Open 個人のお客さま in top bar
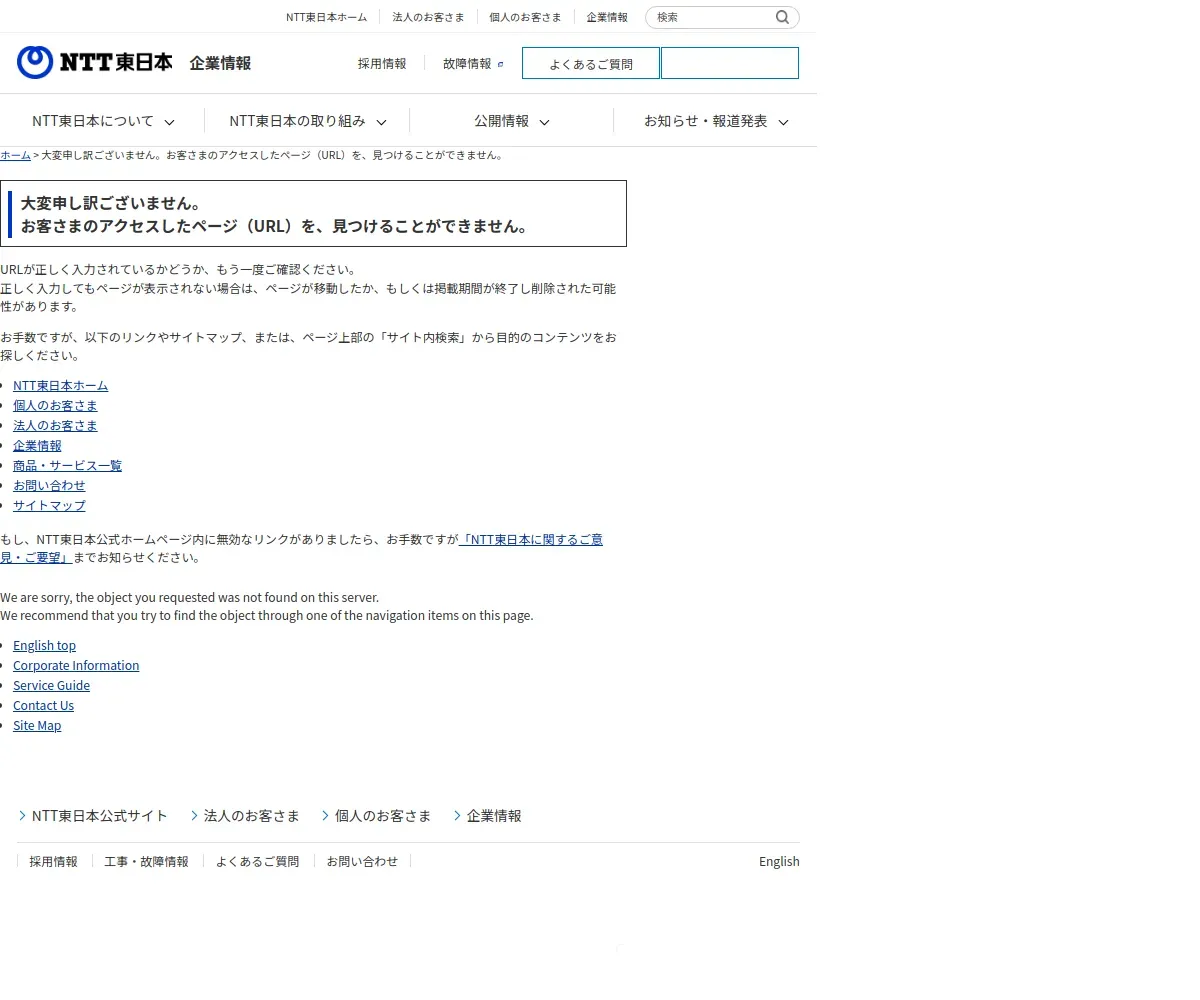The height and width of the screenshot is (1000, 1200). (x=525, y=17)
